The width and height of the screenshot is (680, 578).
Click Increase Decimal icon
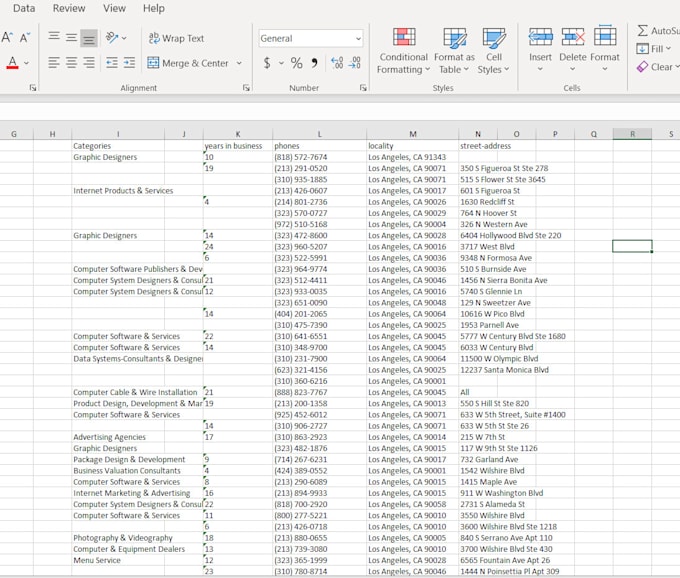(x=337, y=63)
